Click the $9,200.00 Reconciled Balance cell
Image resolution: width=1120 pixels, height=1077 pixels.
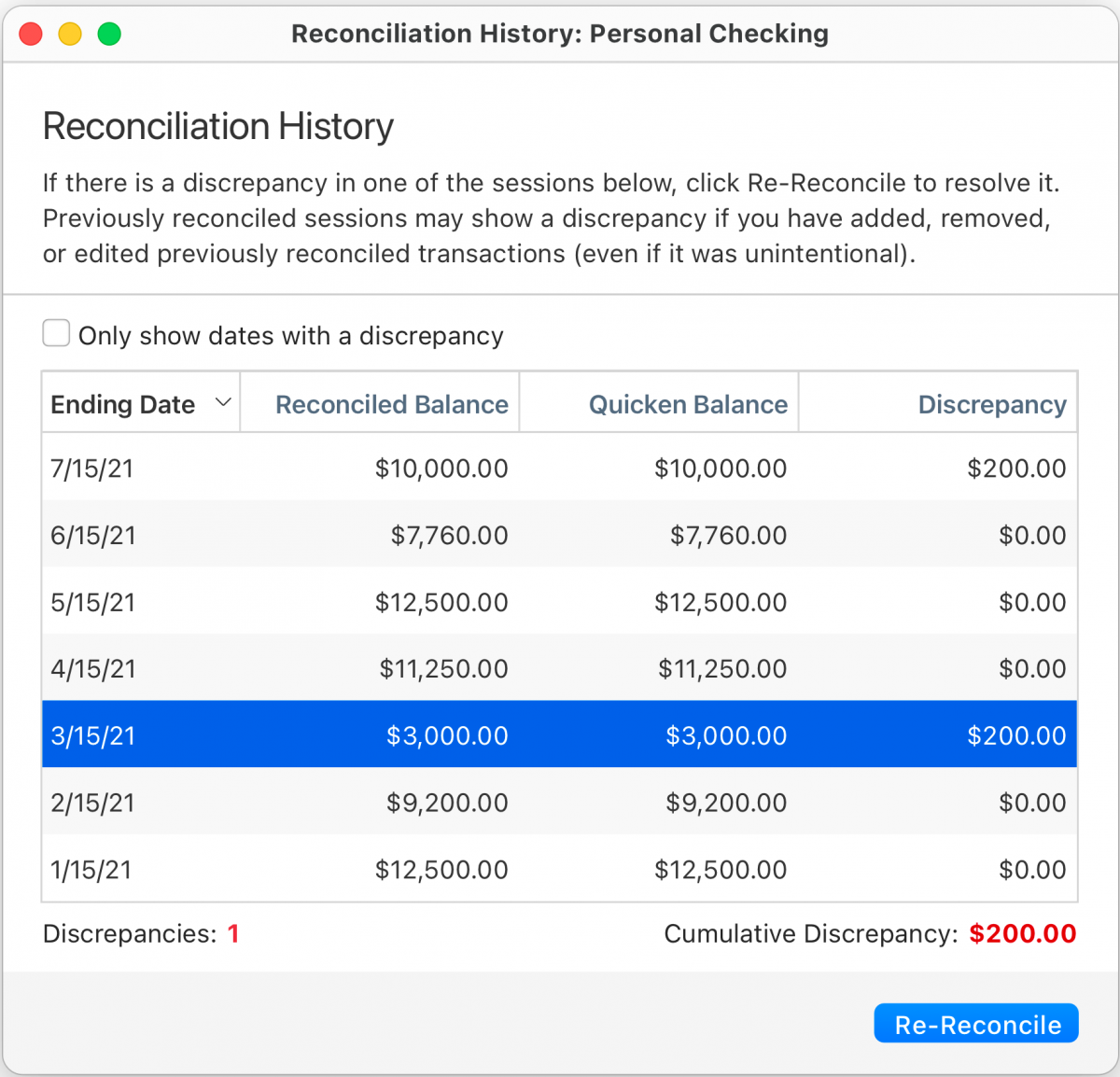448,803
